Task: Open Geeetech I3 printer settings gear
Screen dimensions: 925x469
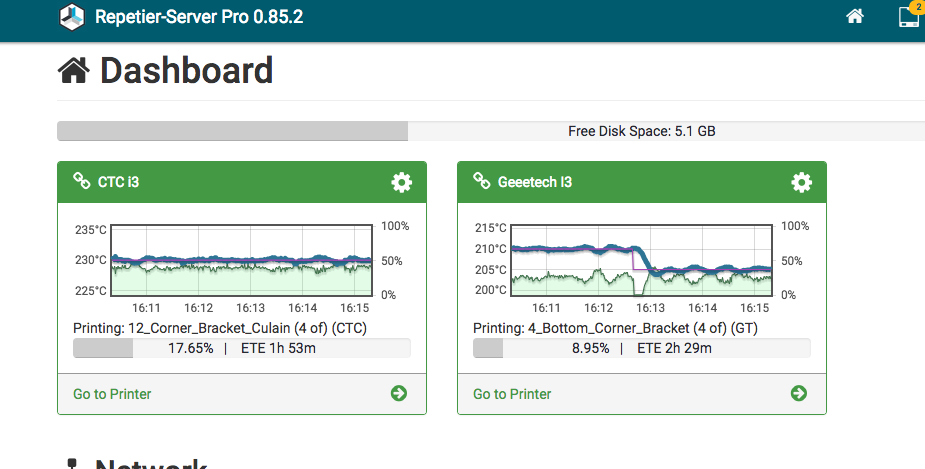Action: coord(801,182)
